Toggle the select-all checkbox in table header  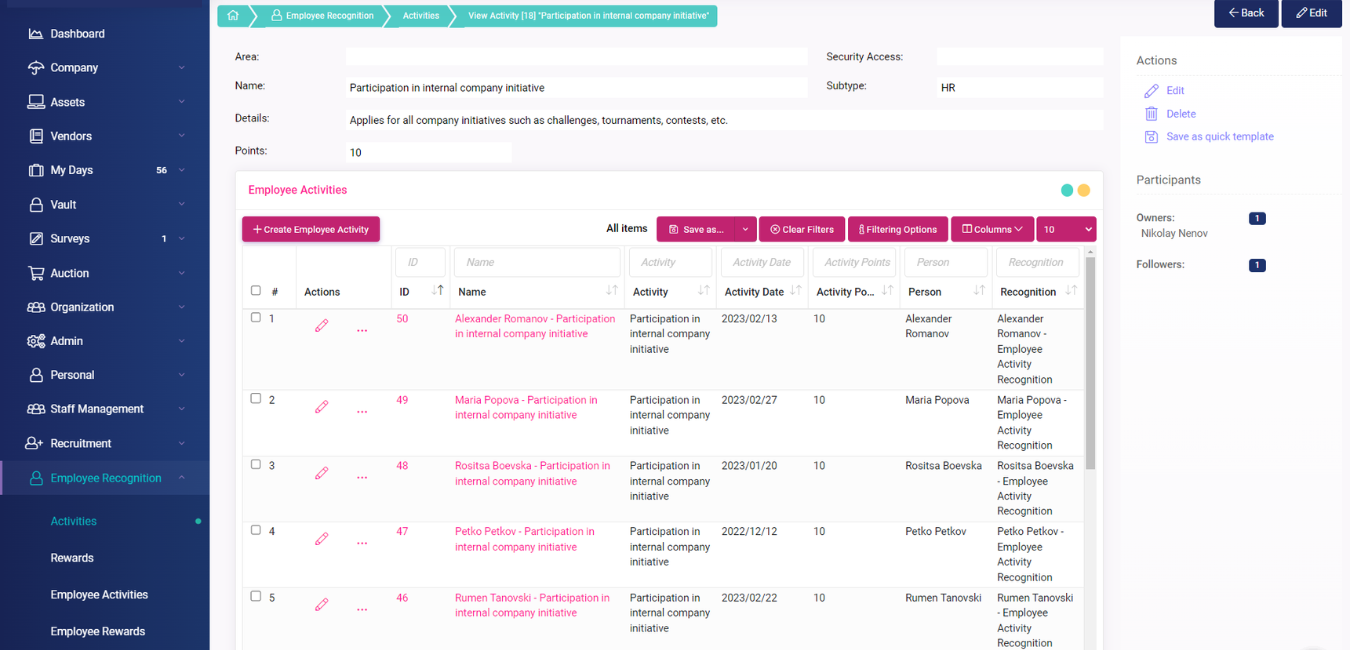(256, 291)
